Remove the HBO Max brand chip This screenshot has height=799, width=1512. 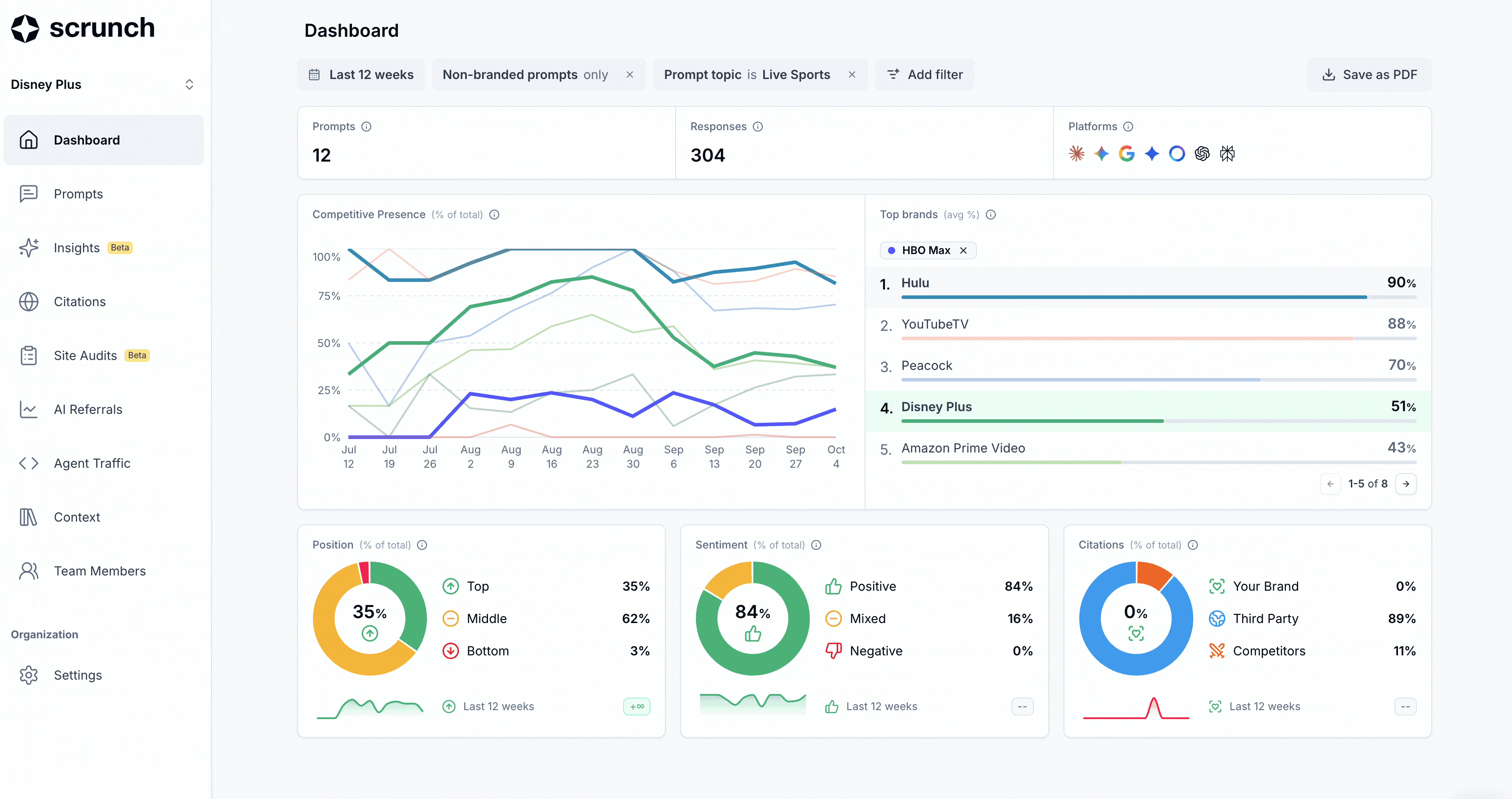point(963,250)
